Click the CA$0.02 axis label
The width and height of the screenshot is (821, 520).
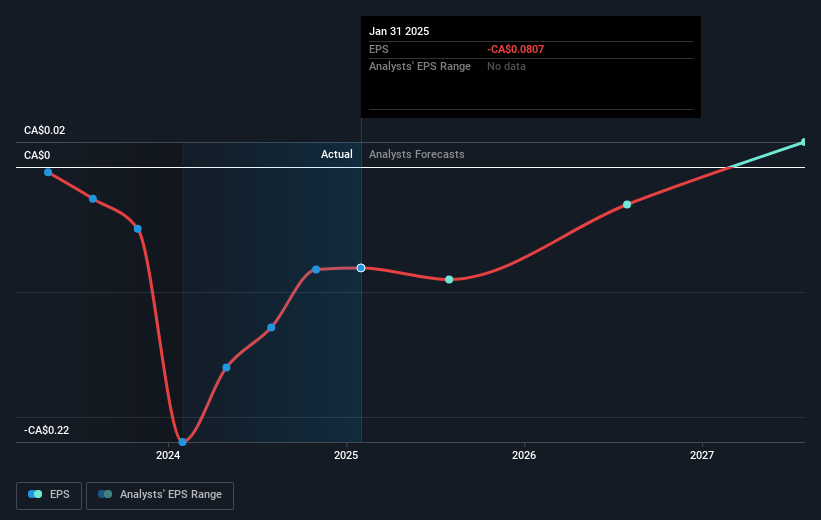[x=45, y=130]
